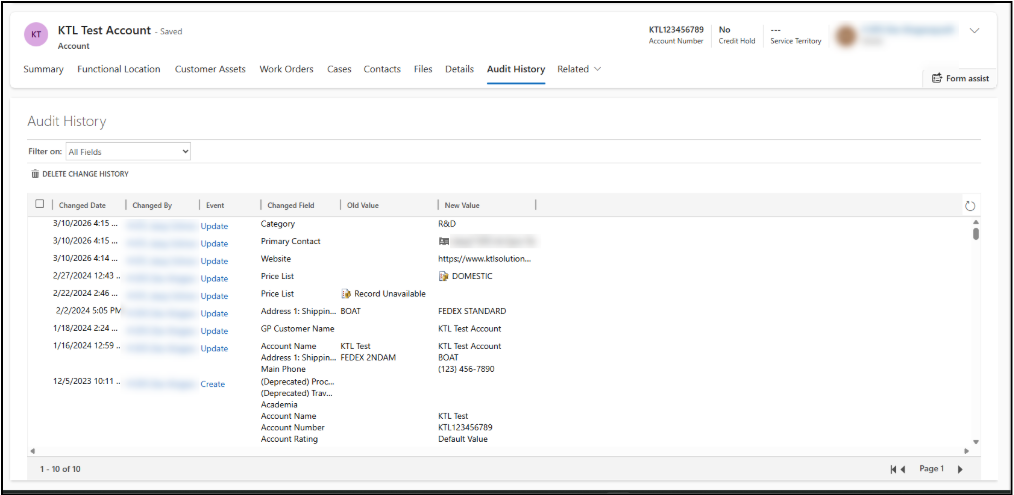
Task: Sort by the Changed Date column header
Action: [x=83, y=205]
